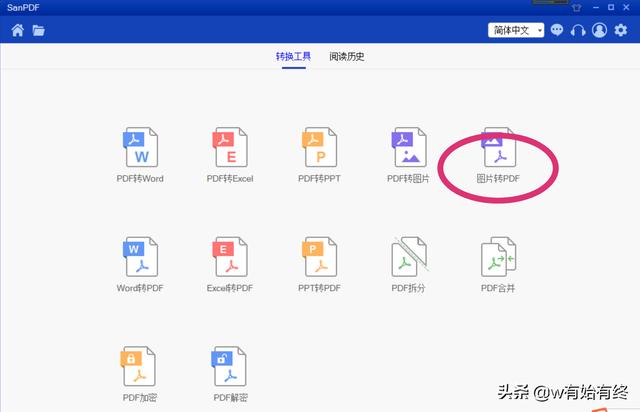Open the PDF转Excel converter icon

point(230,147)
